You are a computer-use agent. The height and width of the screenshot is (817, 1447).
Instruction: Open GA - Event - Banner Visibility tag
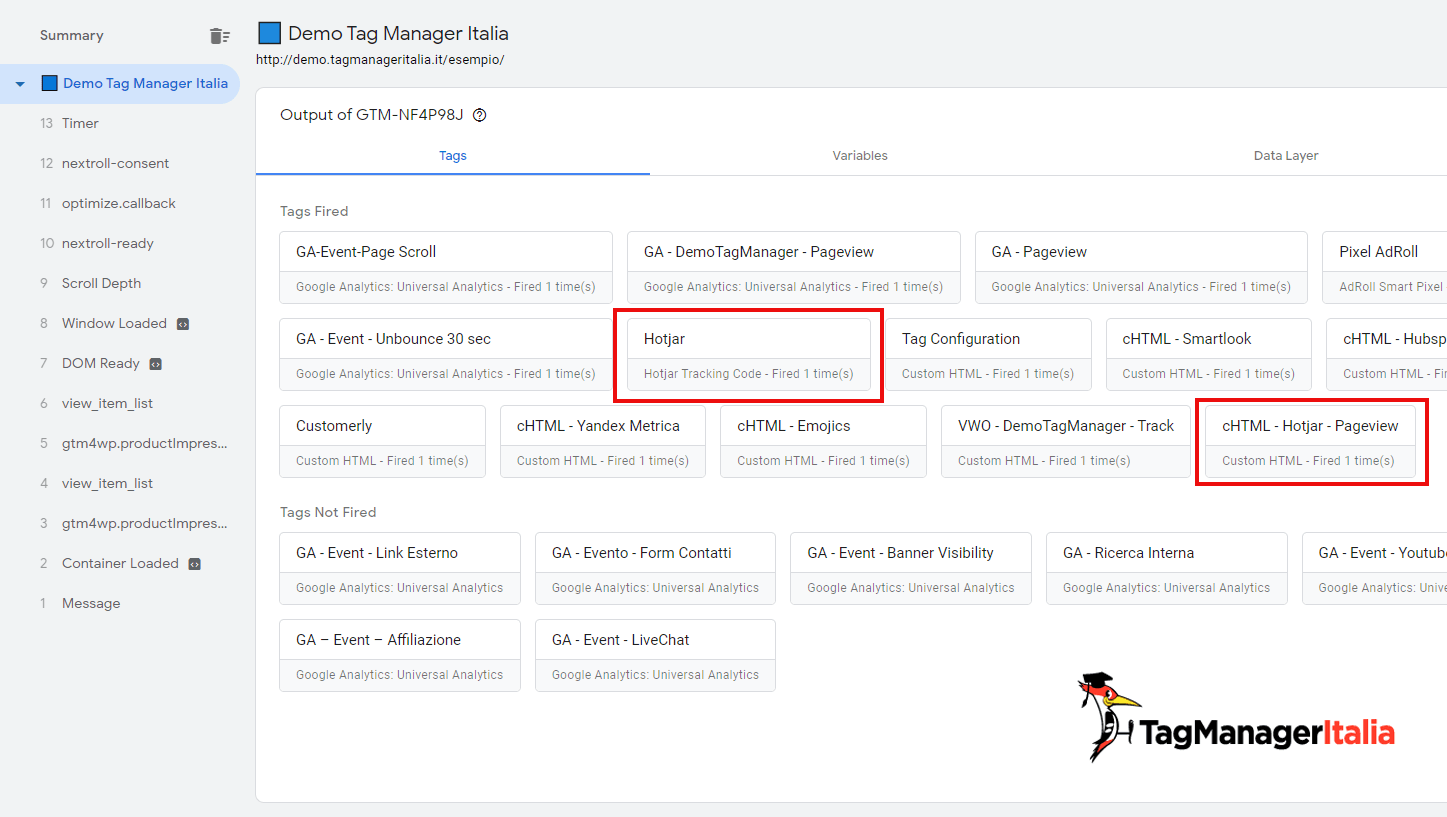(911, 568)
